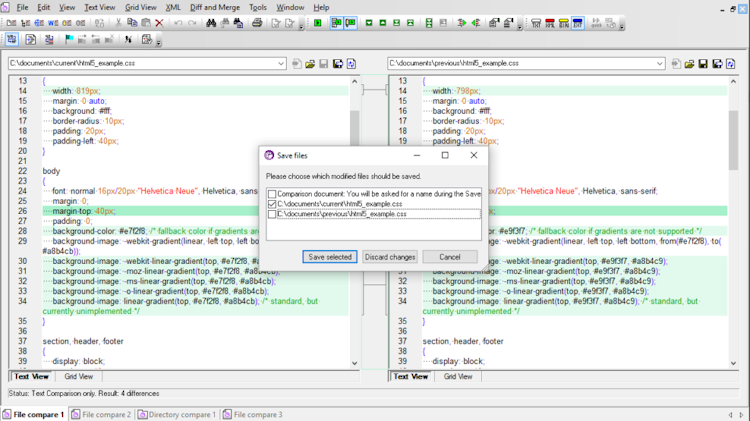Jump to Last Difference icon
This screenshot has width=750, height=421.
[x=397, y=23]
